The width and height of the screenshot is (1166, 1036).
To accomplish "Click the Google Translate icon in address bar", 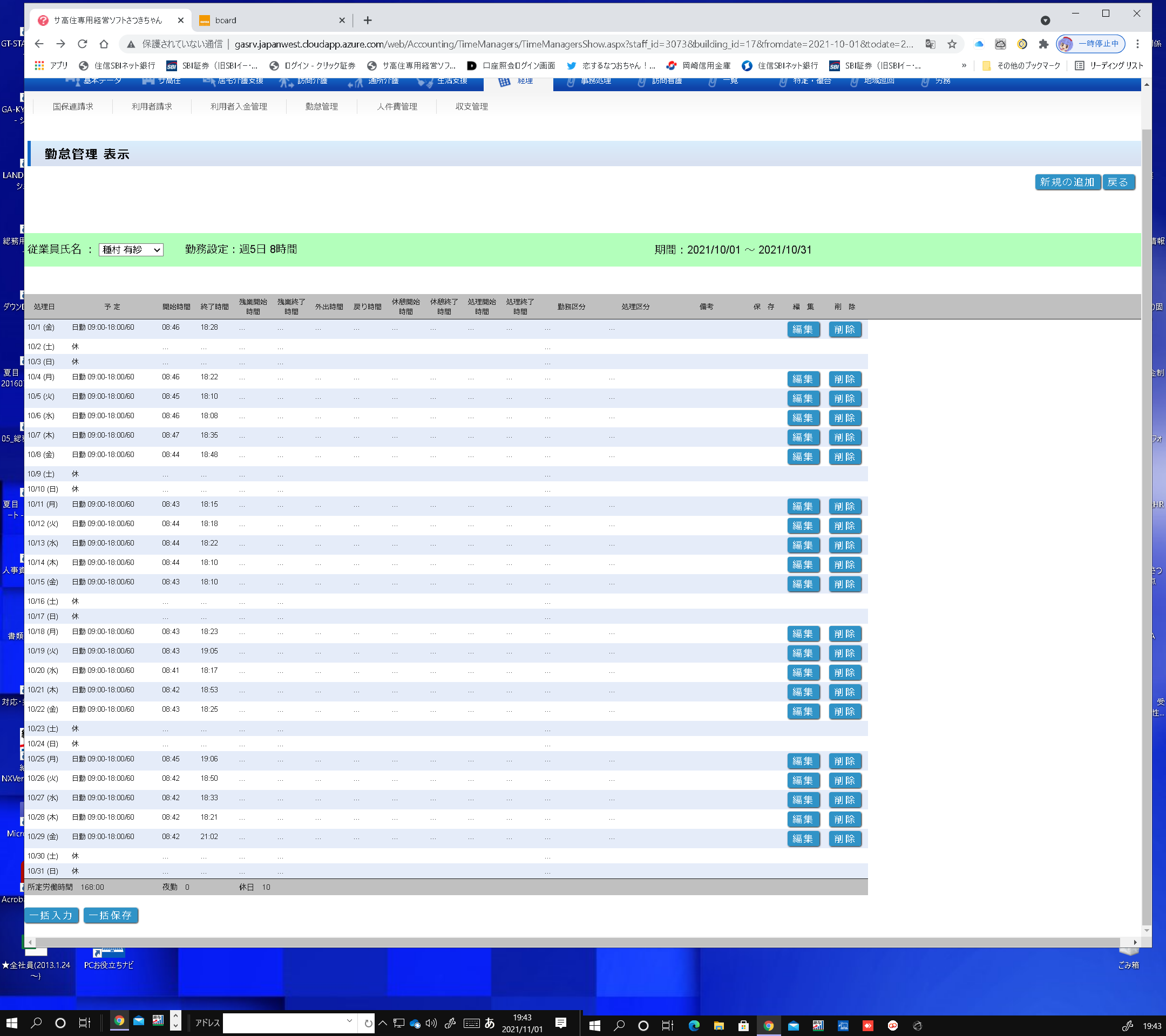I will coord(930,44).
